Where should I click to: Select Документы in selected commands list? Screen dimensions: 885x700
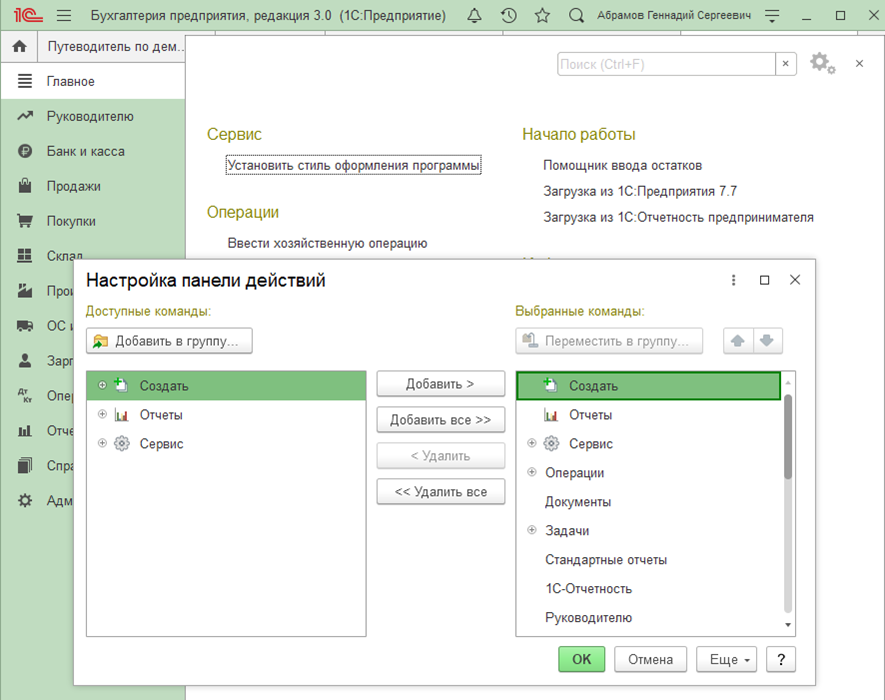pyautogui.click(x=648, y=502)
